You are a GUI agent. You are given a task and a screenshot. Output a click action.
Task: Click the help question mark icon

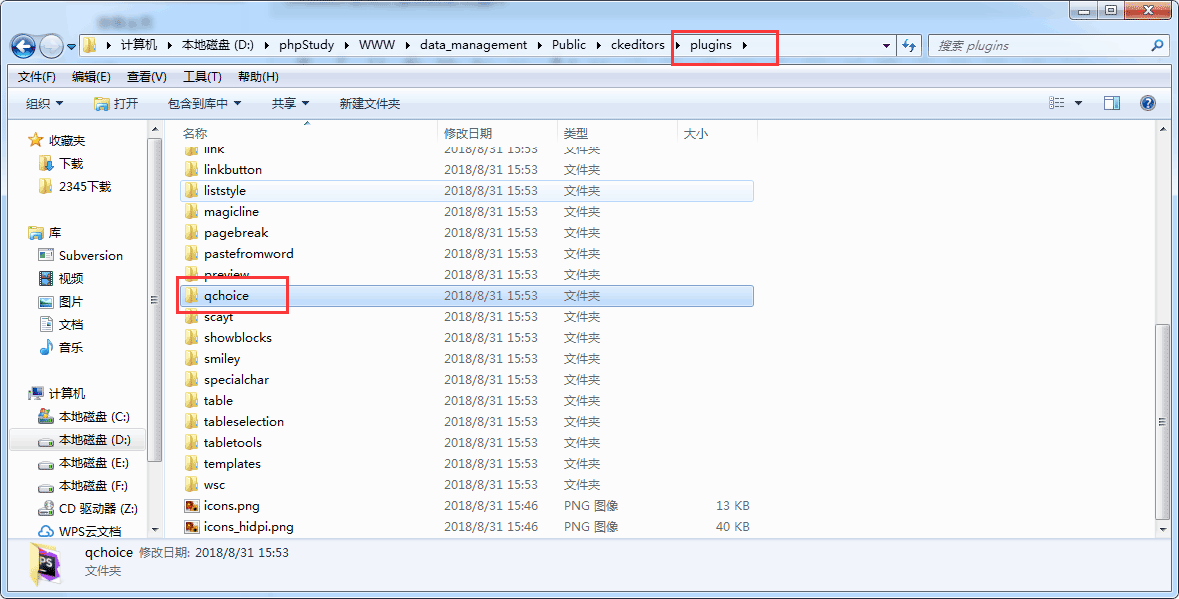pos(1147,103)
